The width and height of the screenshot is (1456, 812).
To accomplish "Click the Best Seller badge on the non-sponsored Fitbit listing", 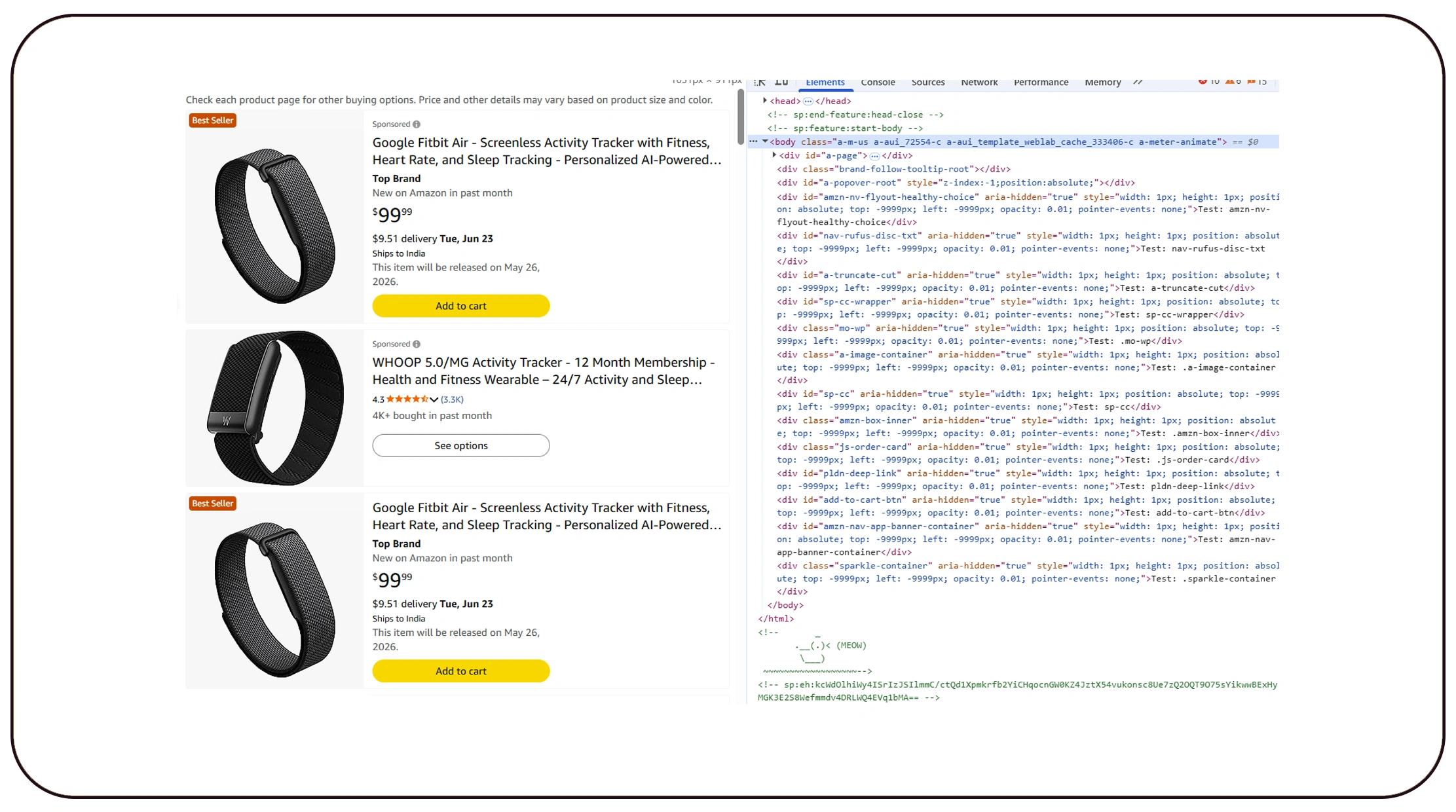I will [x=212, y=504].
